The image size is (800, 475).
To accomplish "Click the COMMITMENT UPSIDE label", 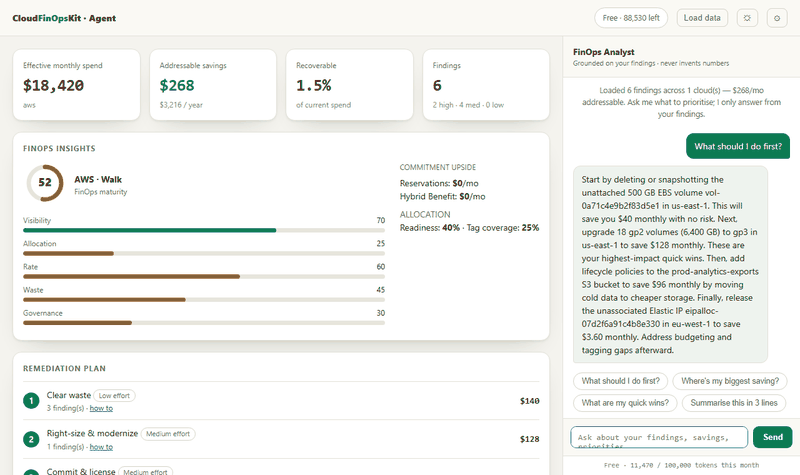I will tap(438, 167).
